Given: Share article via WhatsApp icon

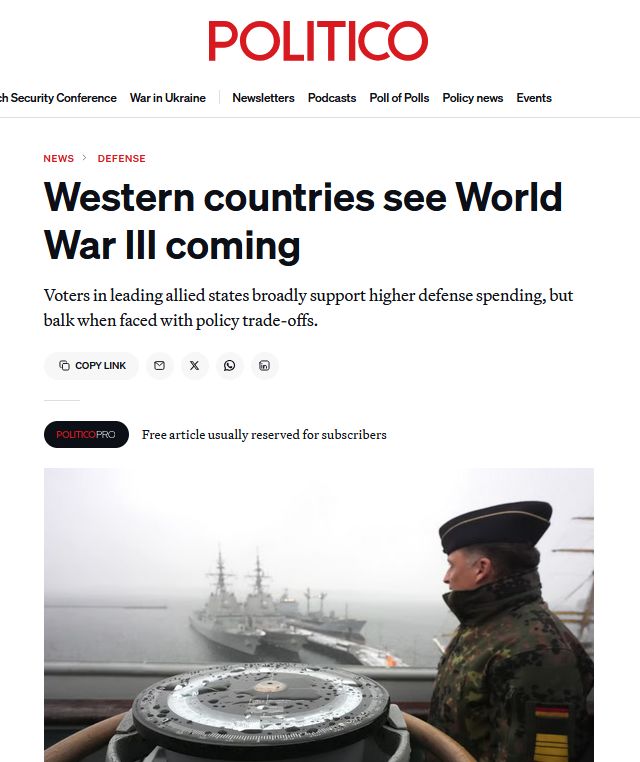Looking at the screenshot, I should [x=229, y=365].
